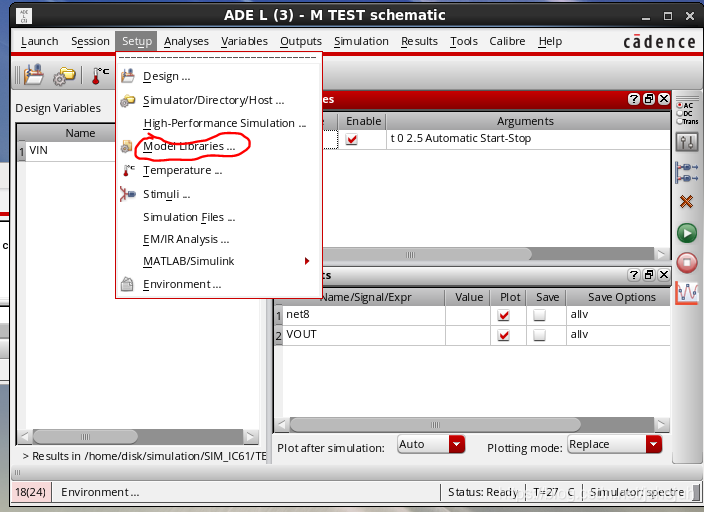The width and height of the screenshot is (704, 512).
Task: Click the Plot Outputs waveform icon
Action: 687,293
